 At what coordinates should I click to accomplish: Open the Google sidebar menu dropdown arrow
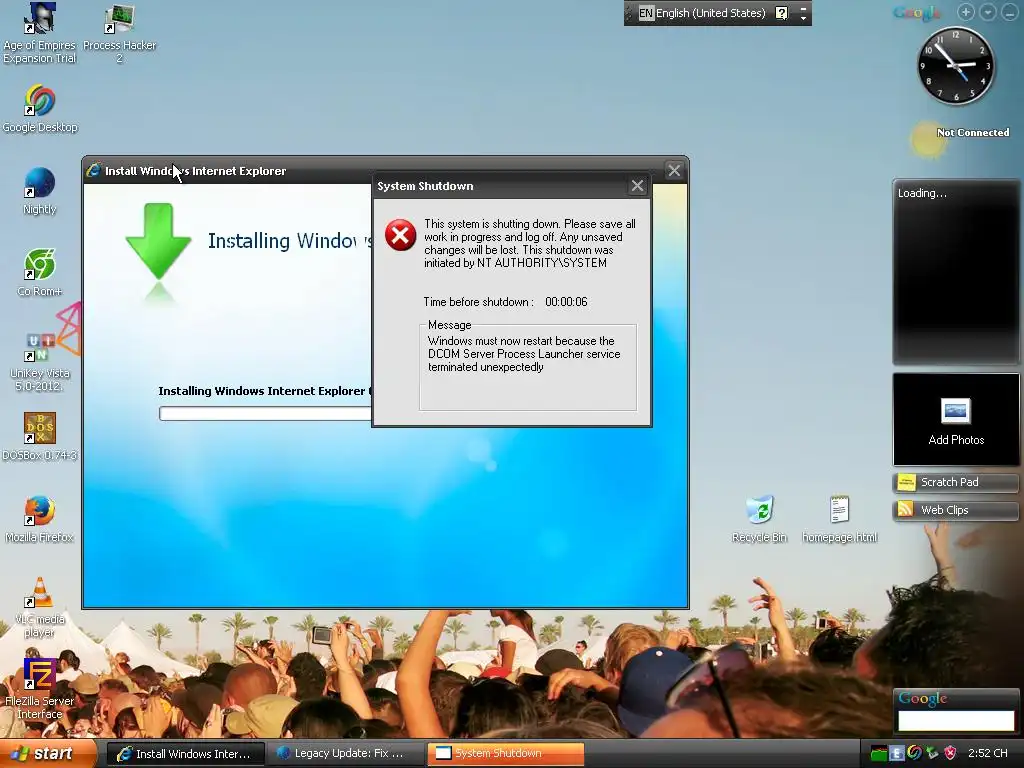click(987, 12)
